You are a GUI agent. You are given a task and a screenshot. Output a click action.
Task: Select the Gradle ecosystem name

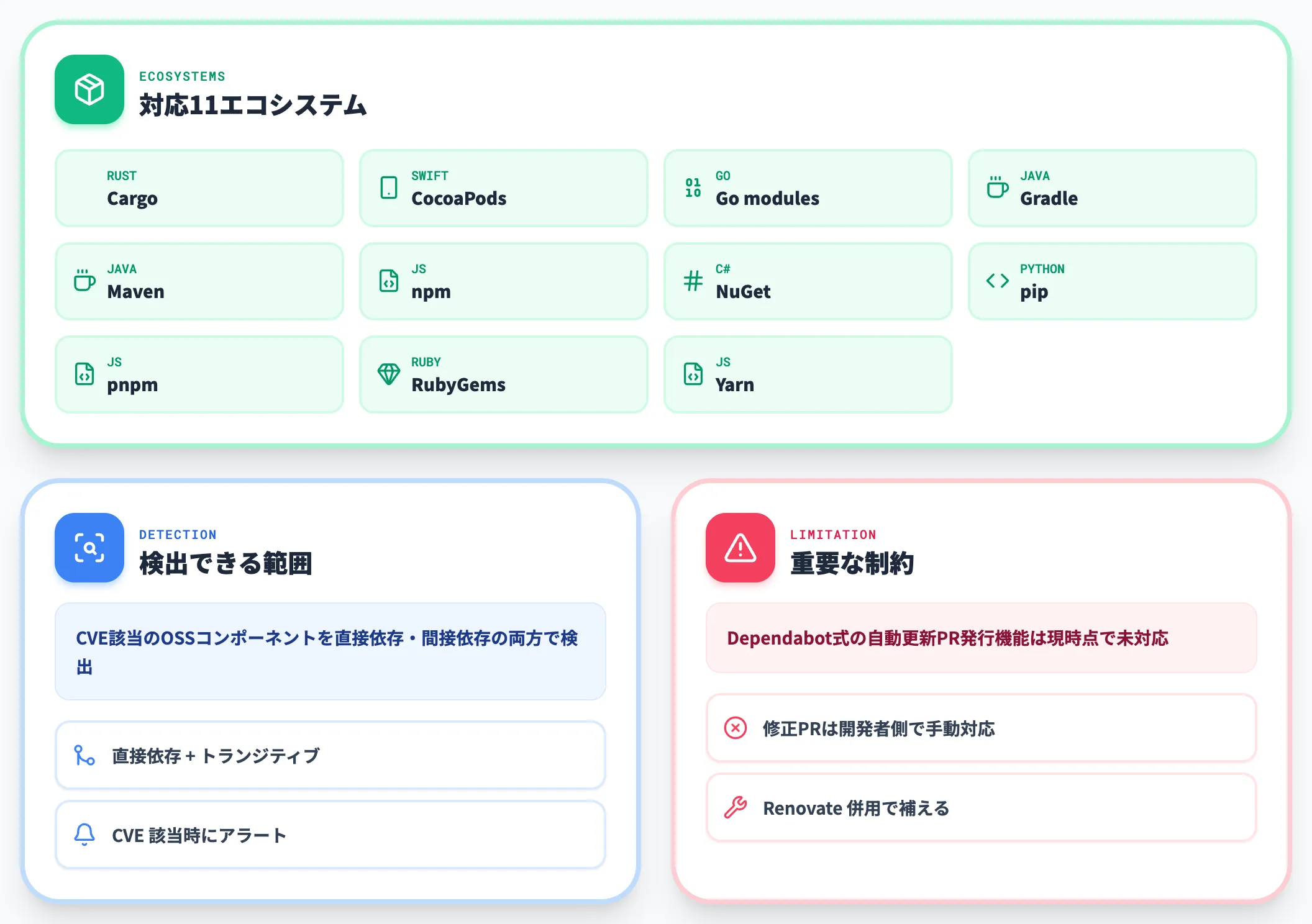(1049, 199)
